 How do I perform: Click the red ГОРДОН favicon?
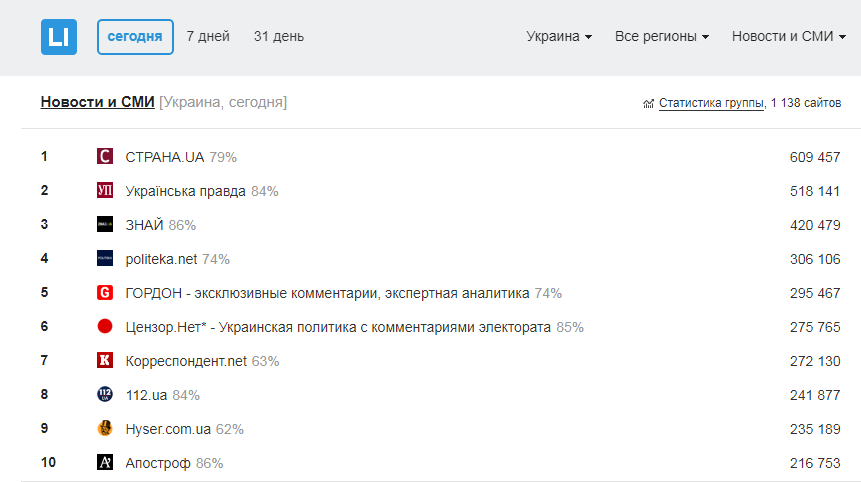(x=105, y=293)
